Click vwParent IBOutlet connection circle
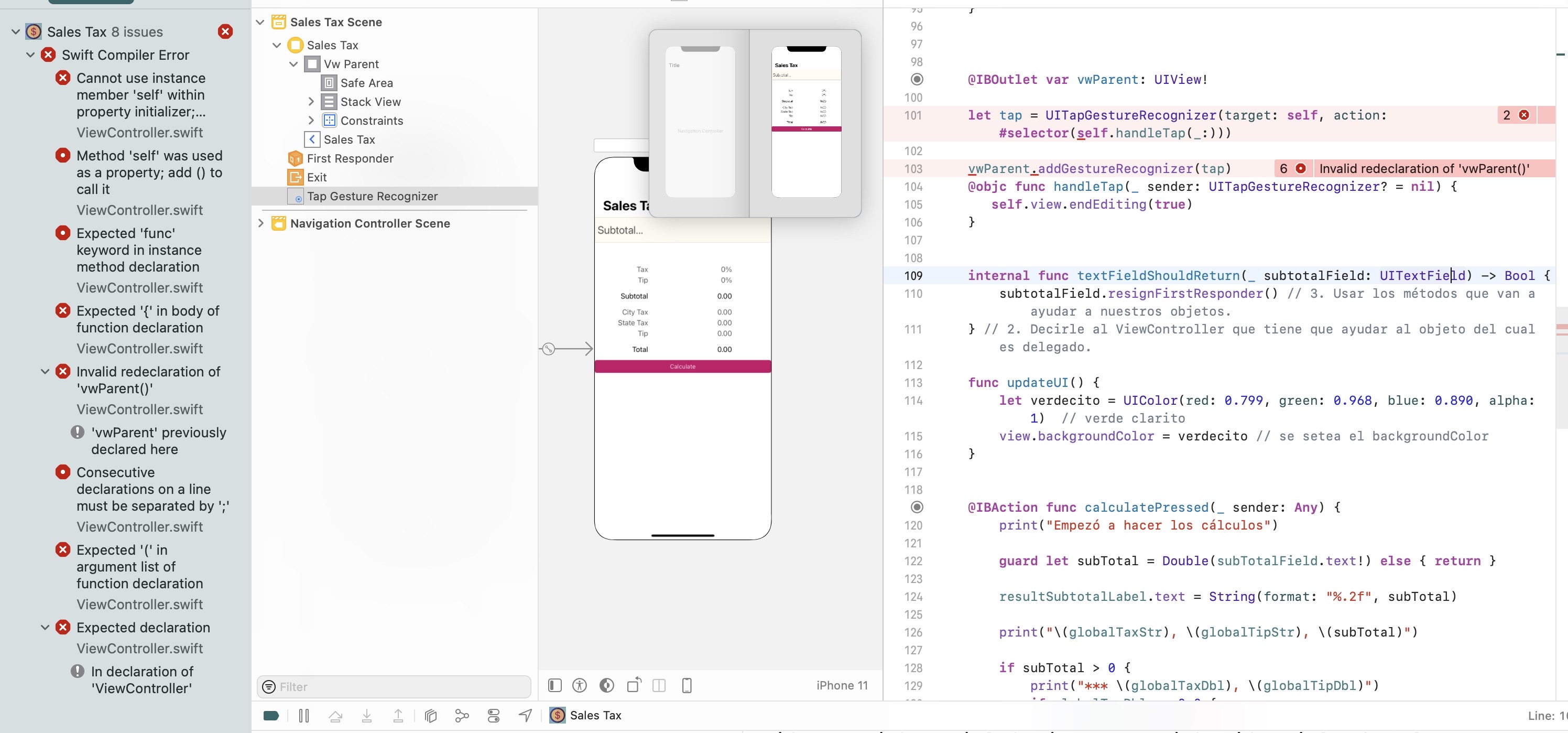Screen dimensions: 1568x733 (917, 79)
